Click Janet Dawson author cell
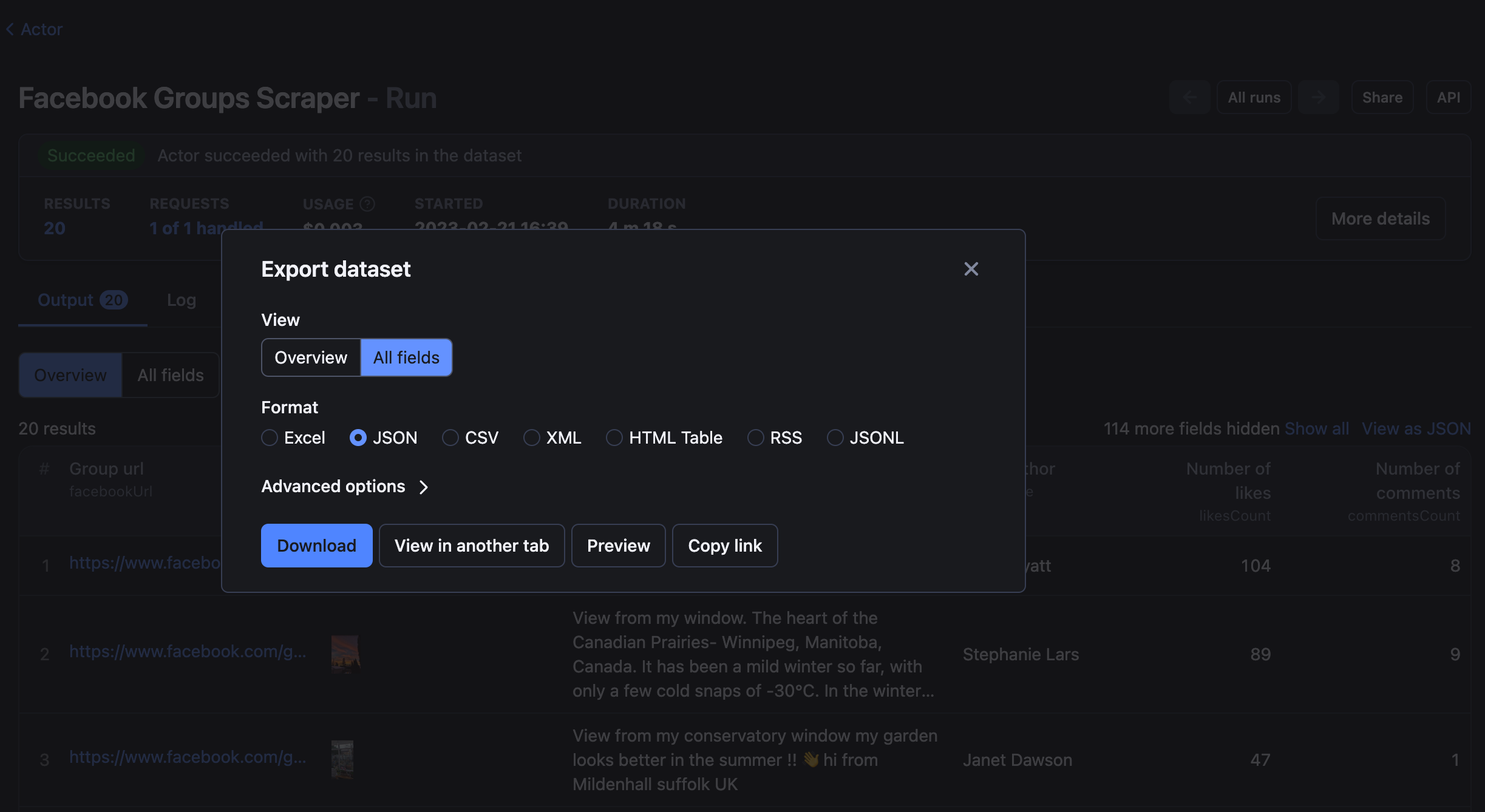Image resolution: width=1485 pixels, height=812 pixels. tap(1017, 760)
